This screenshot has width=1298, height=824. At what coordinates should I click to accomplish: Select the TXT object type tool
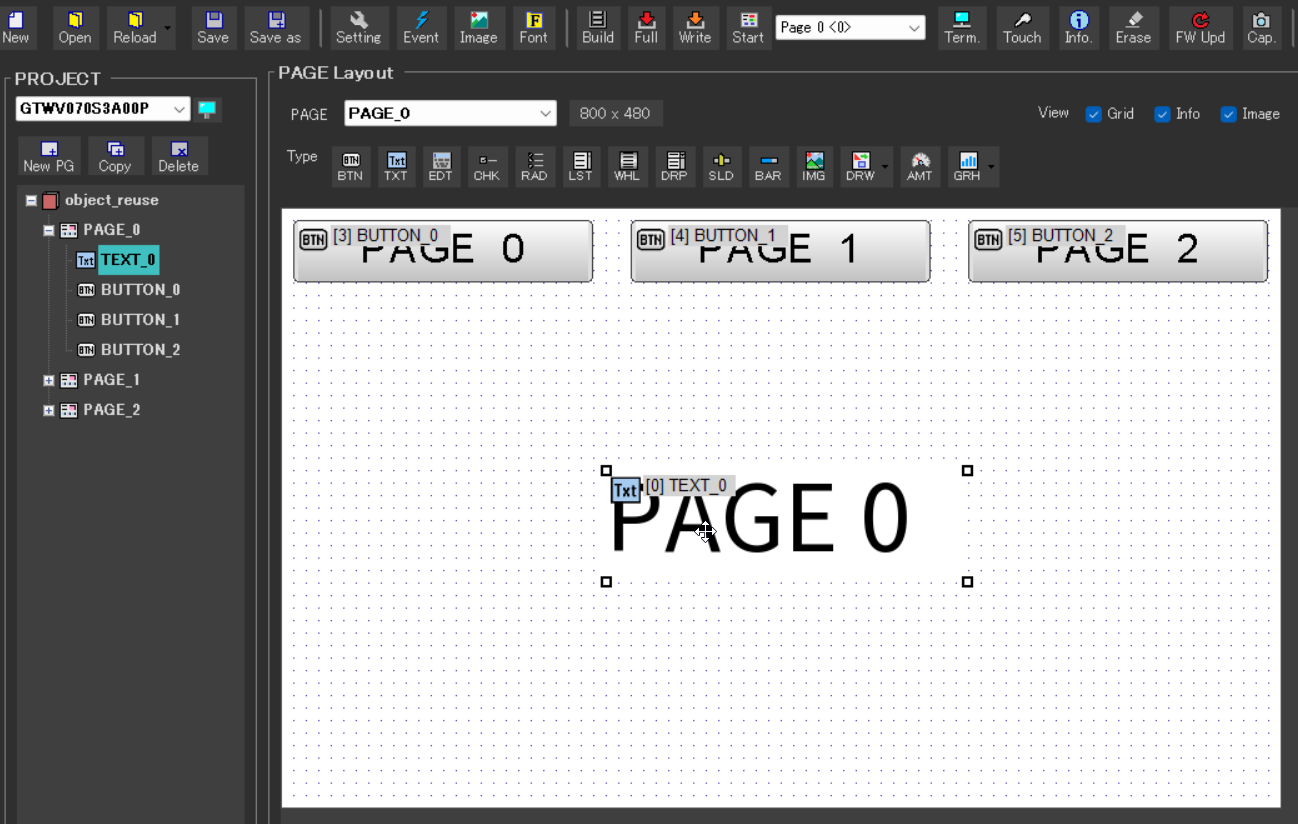click(396, 166)
